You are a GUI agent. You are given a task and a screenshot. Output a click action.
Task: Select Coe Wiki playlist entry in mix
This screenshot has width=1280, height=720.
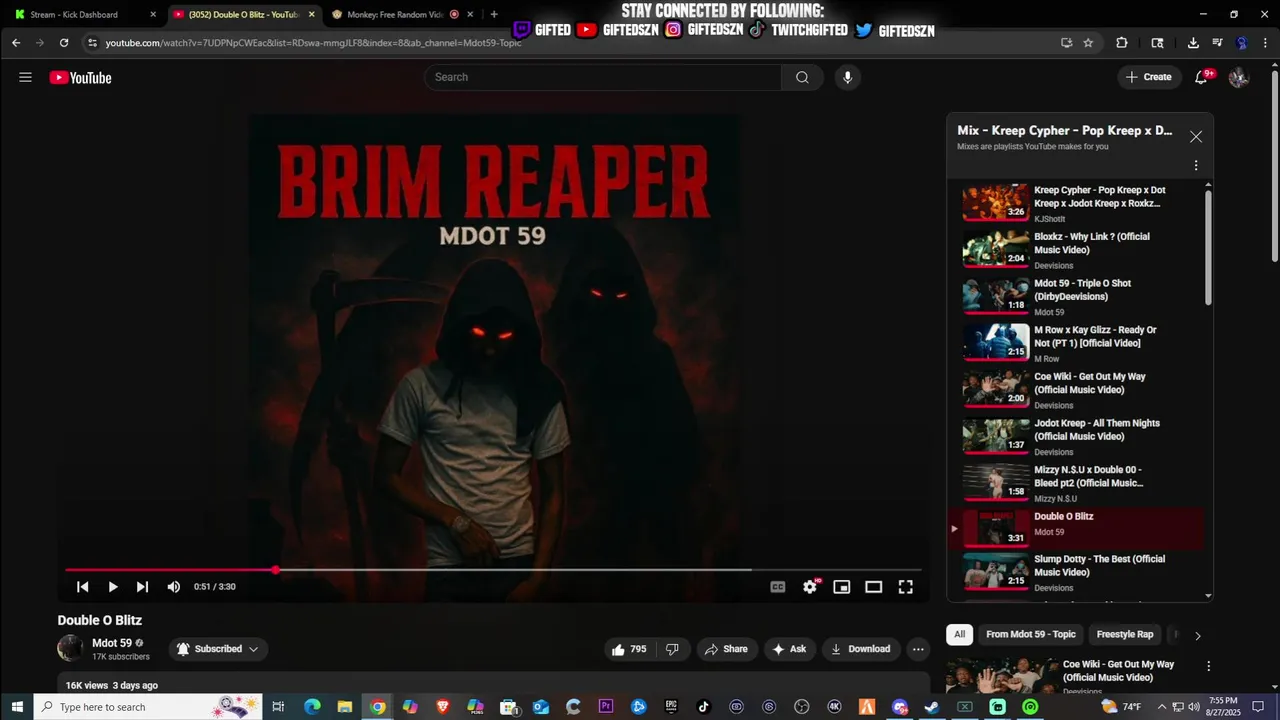pos(1078,390)
